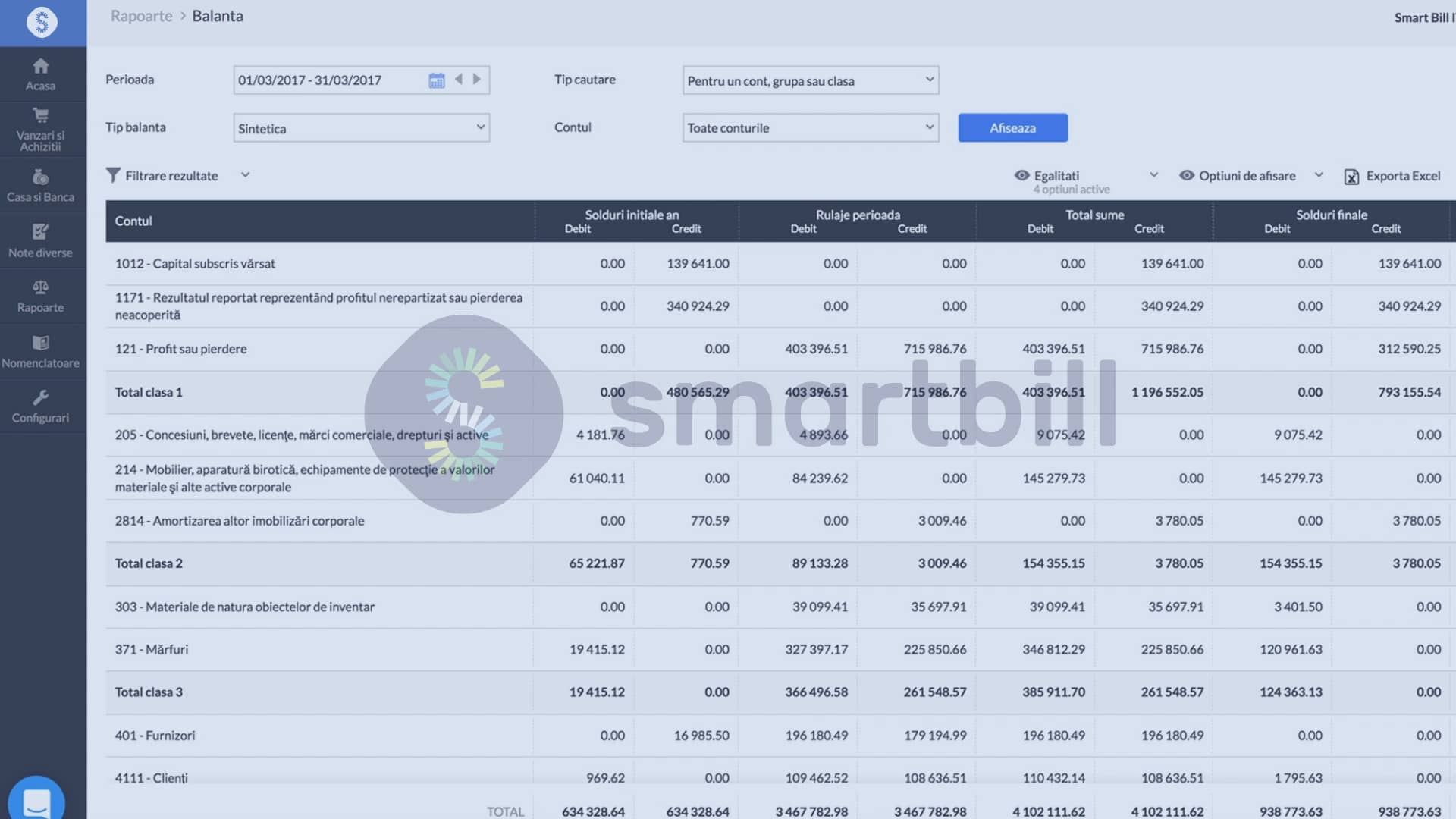
Task: Open the Acasa home page
Action: click(42, 74)
